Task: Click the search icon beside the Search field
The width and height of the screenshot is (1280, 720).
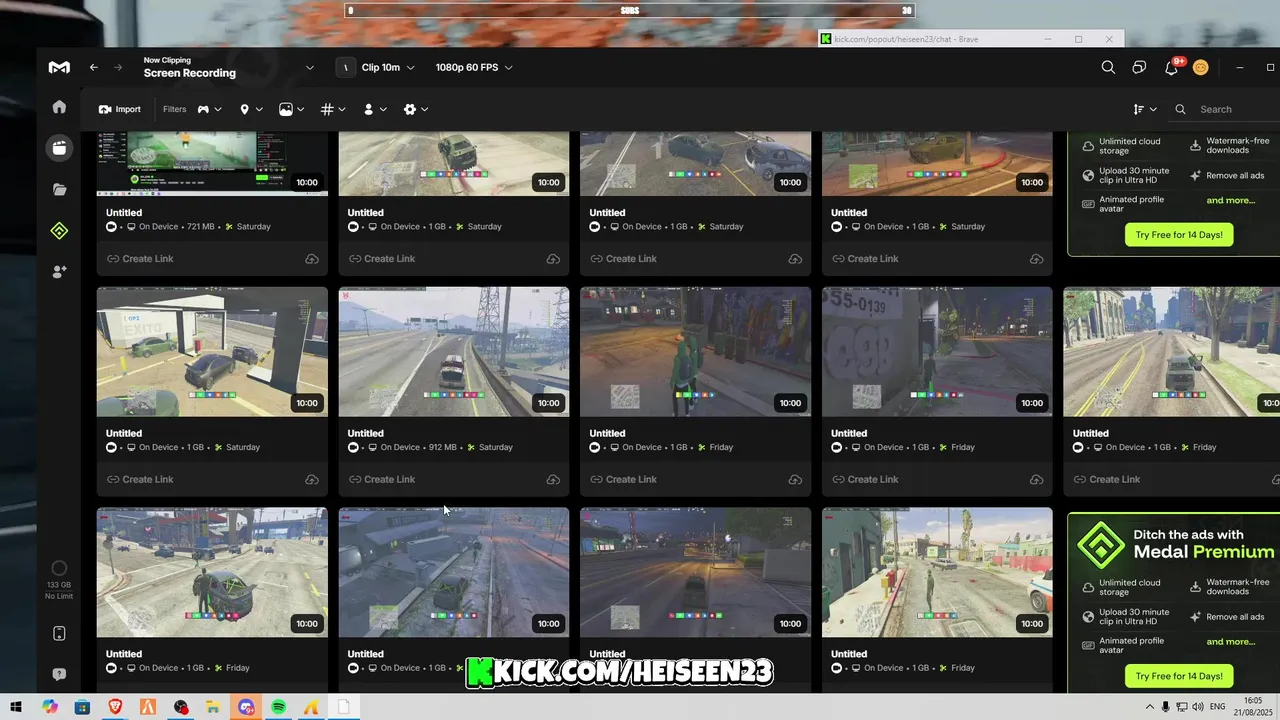Action: tap(1181, 109)
